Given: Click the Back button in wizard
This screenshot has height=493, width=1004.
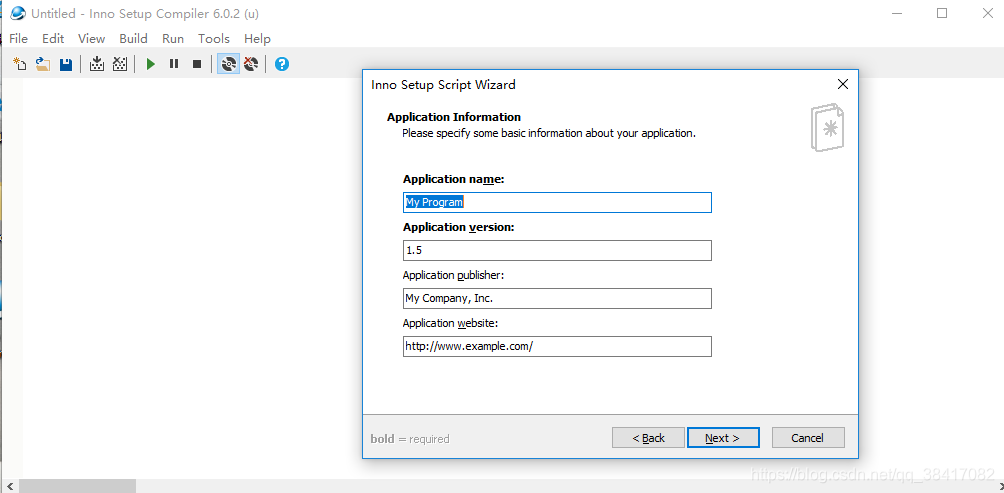Looking at the screenshot, I should tap(648, 438).
